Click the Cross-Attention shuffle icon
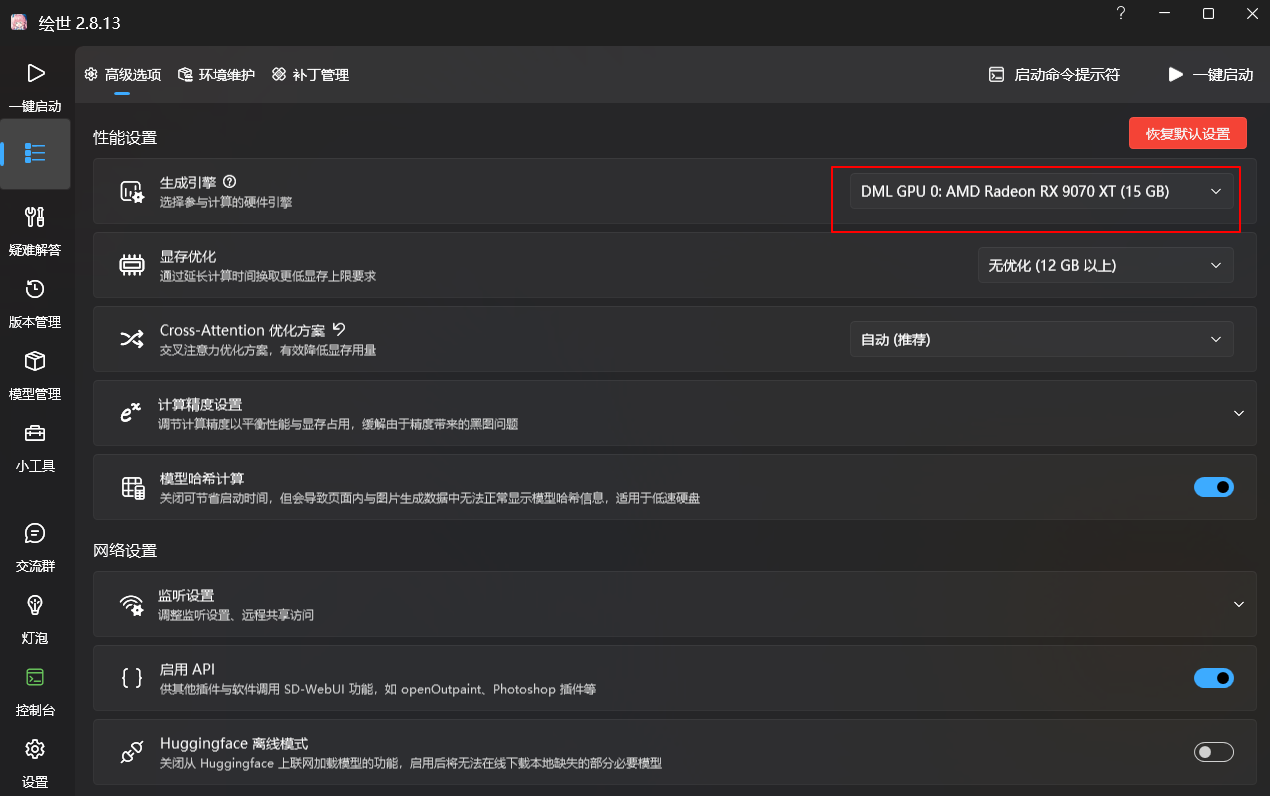Screen dimensions: 1270x796 [132, 339]
